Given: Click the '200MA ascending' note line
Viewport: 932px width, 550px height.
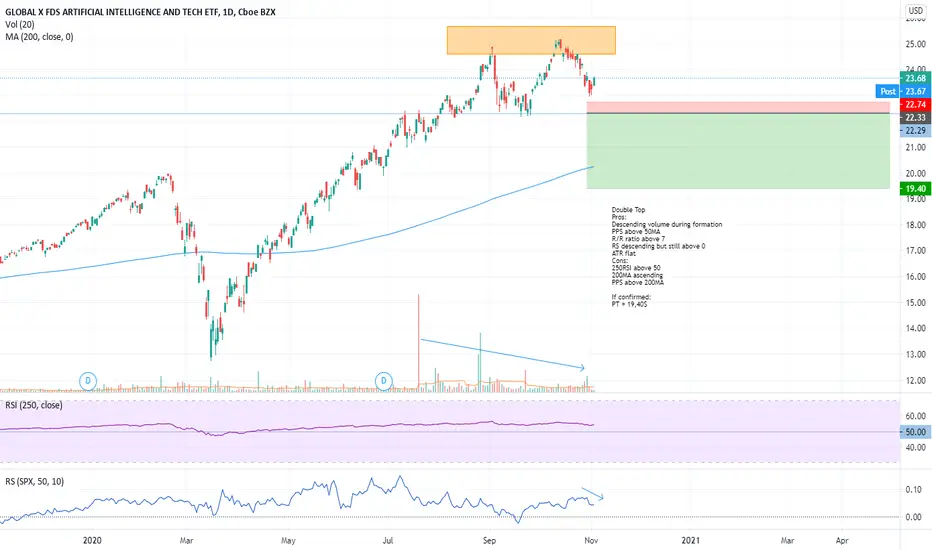Looking at the screenshot, I should (637, 275).
